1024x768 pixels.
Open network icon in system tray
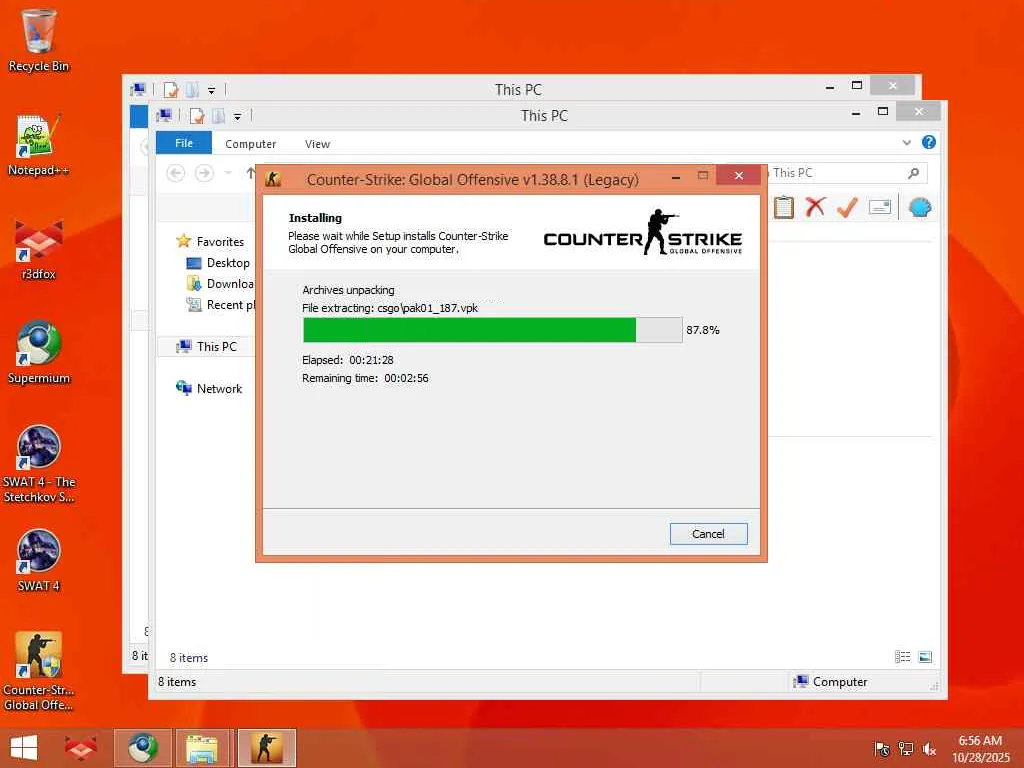coord(906,749)
